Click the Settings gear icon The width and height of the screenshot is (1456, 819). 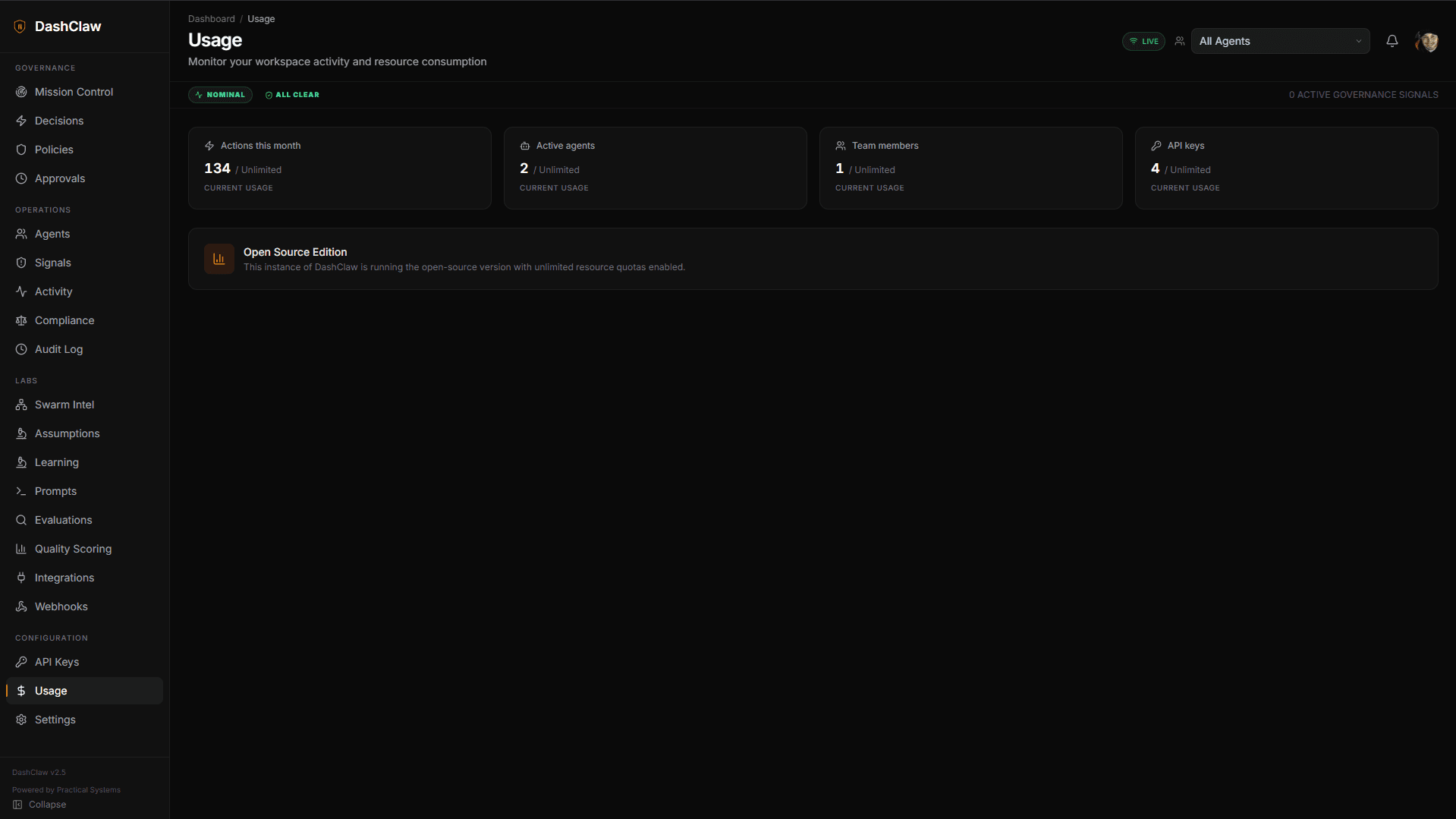click(21, 720)
